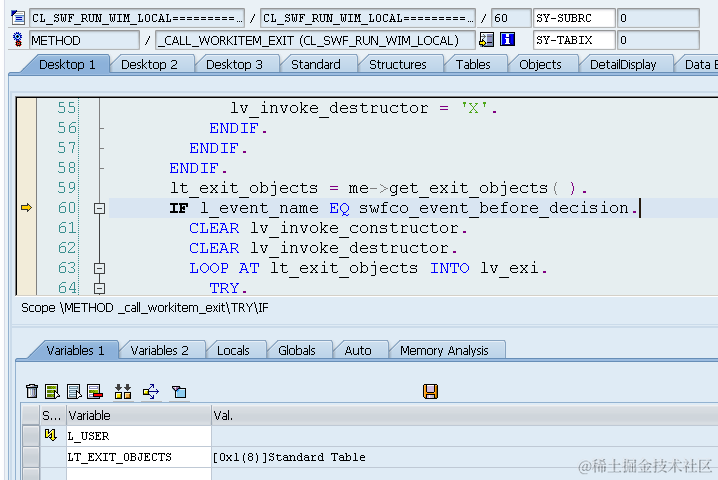Click the CLEAR lv_invoke_constructor statement

pos(328,228)
